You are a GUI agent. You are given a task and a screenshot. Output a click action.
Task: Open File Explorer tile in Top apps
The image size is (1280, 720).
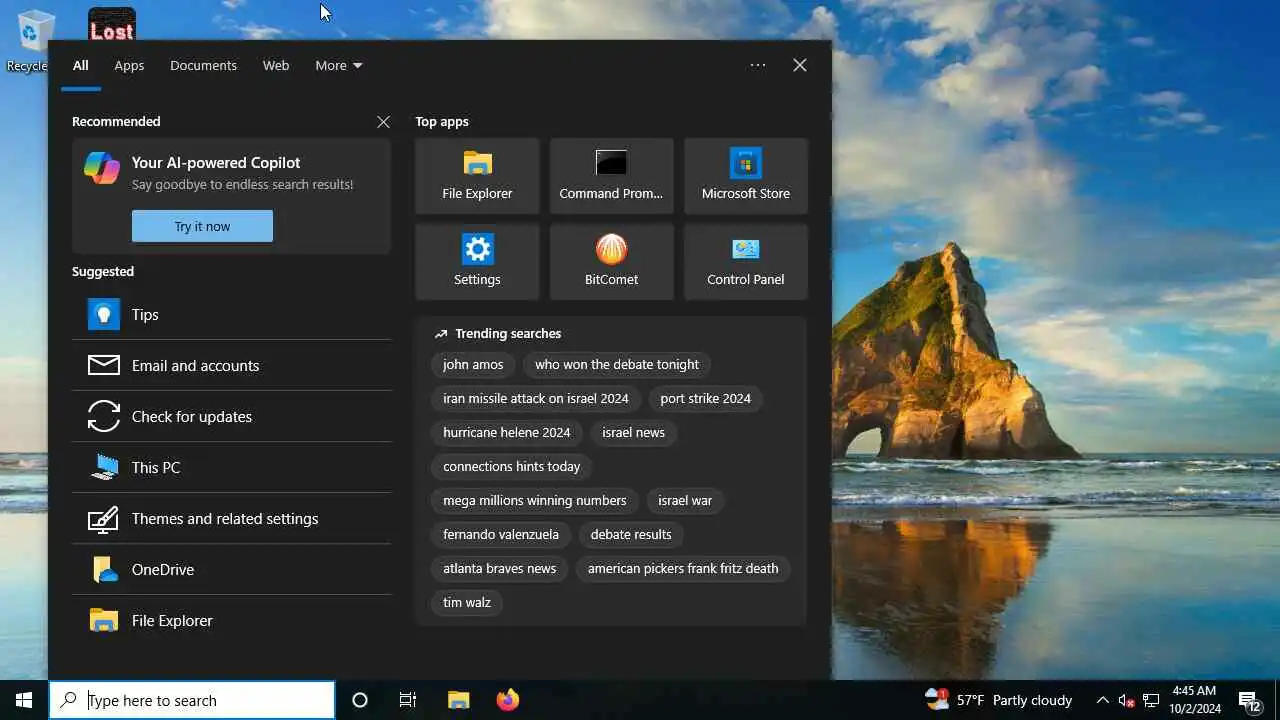tap(477, 176)
